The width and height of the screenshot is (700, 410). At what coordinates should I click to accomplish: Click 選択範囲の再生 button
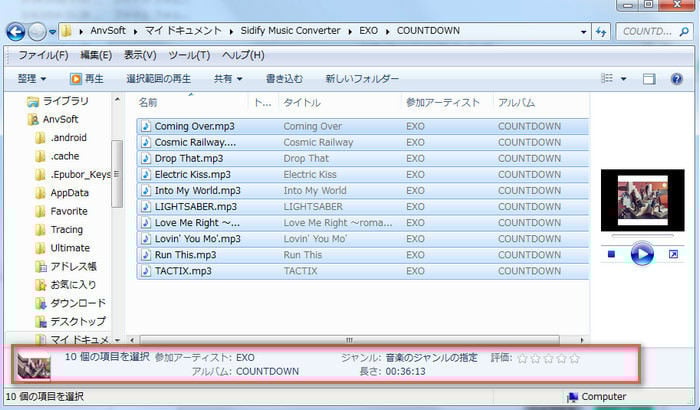158,79
